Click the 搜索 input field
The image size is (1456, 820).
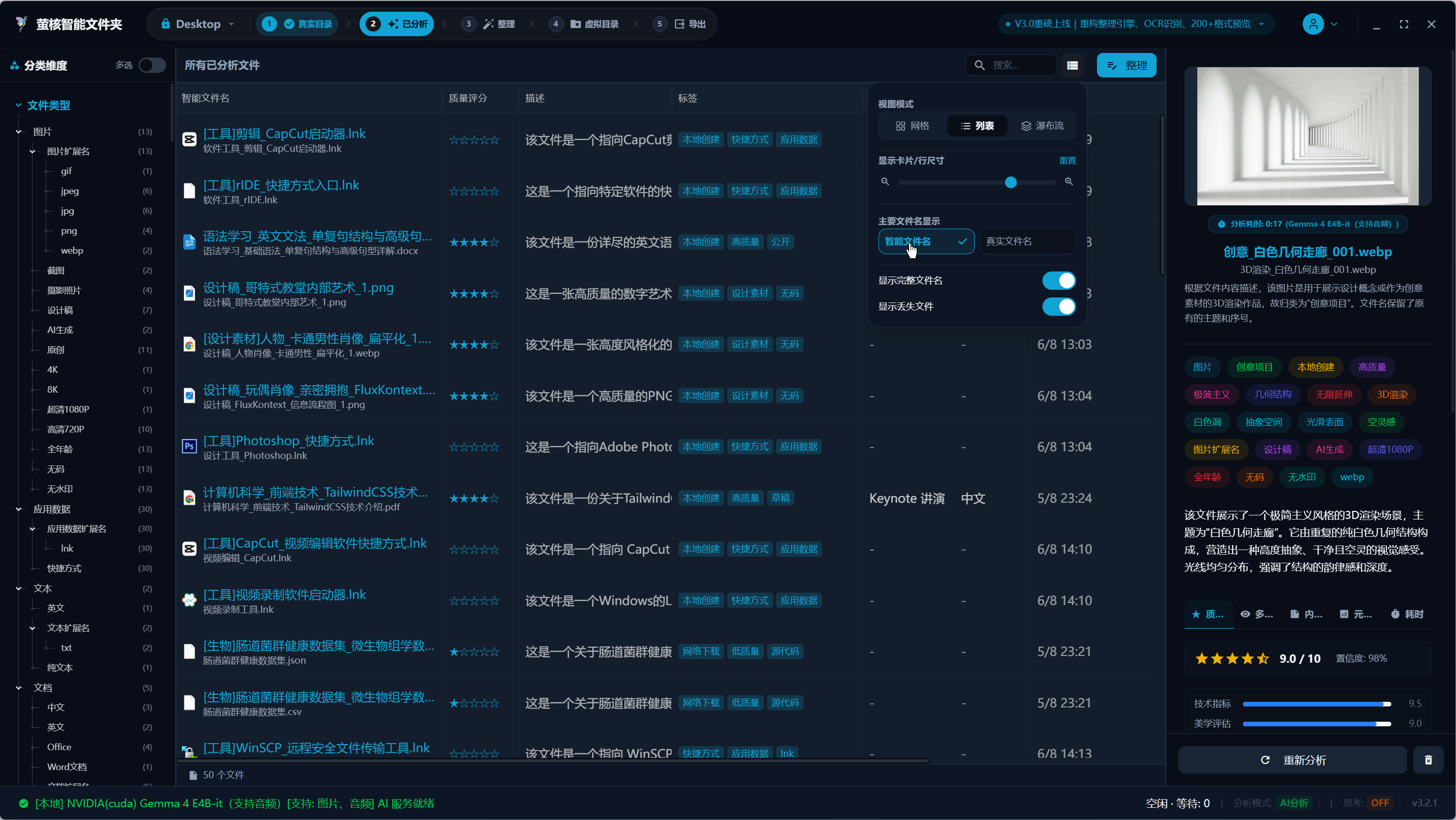tap(1011, 66)
